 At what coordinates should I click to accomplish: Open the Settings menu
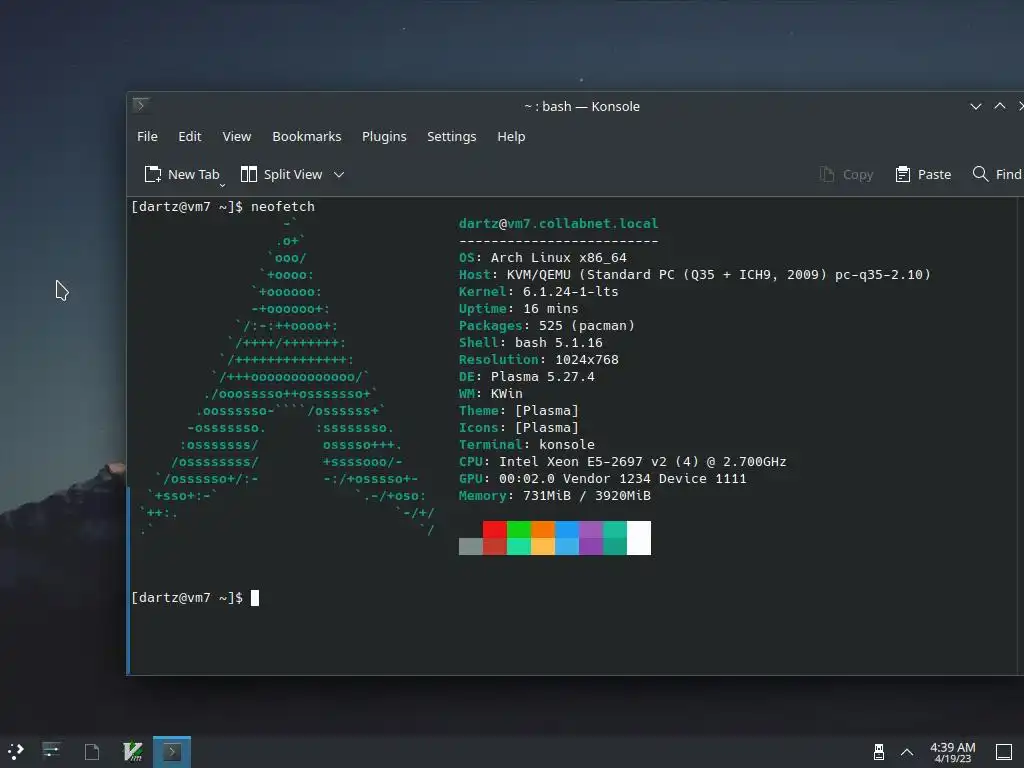tap(451, 136)
